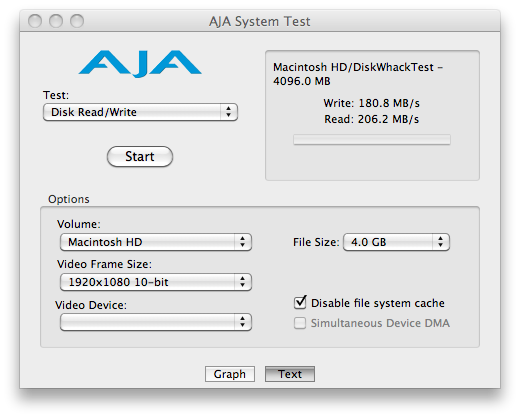Open the empty Video Device dropdown
The height and width of the screenshot is (418, 520).
coord(156,322)
